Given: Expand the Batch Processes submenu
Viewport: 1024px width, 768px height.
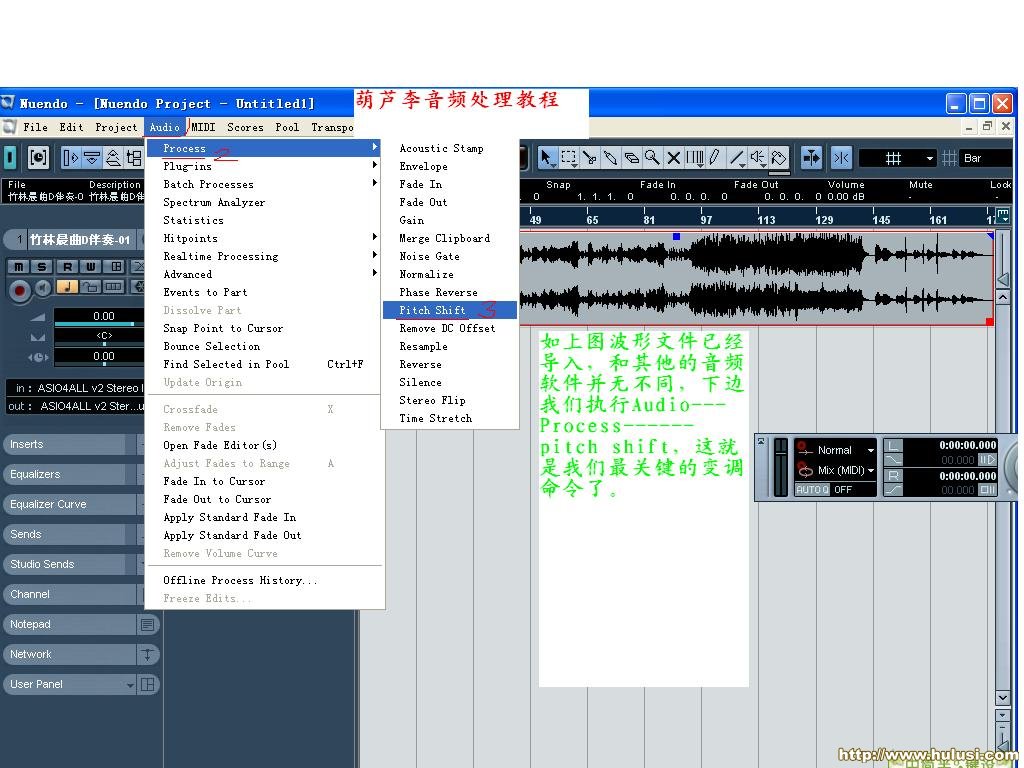Looking at the screenshot, I should (x=263, y=184).
